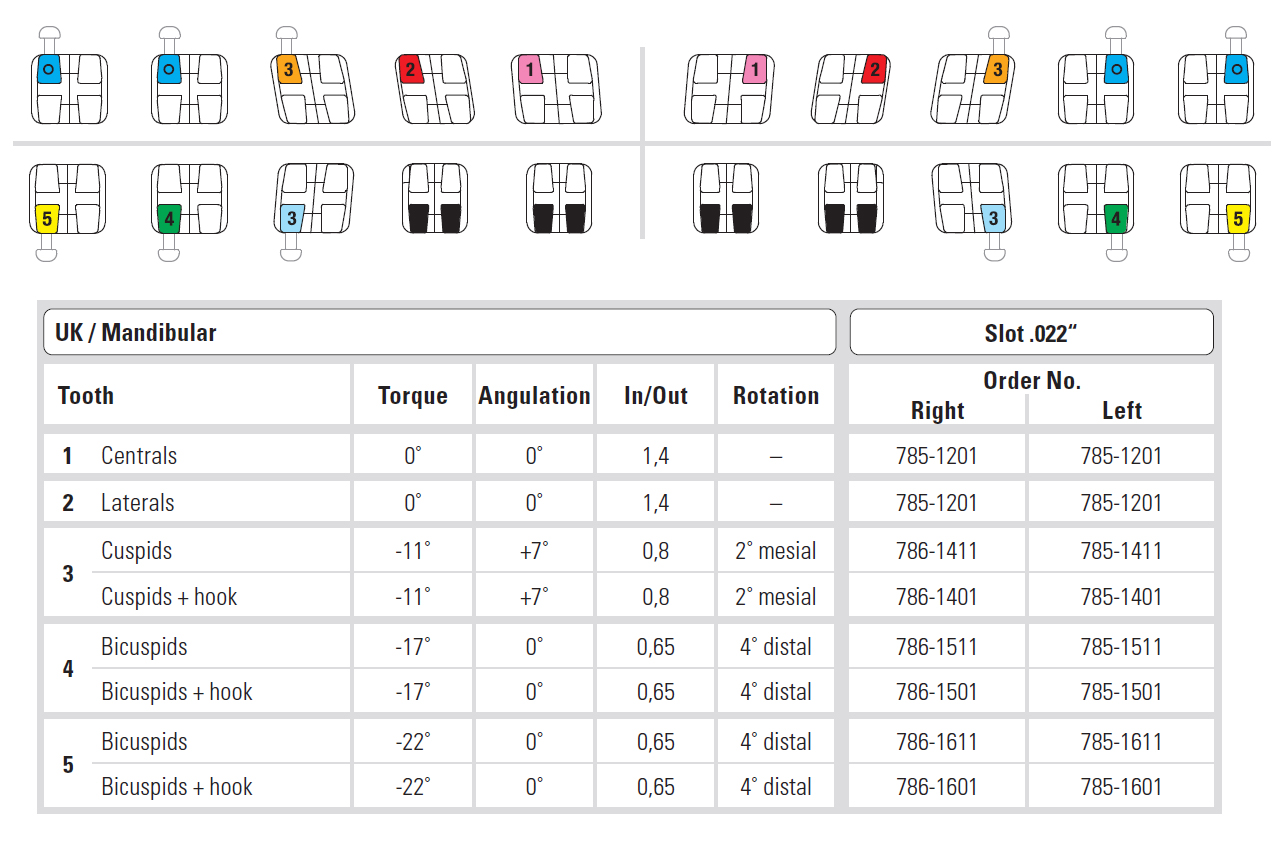Screen dimensions: 1287x845
Task: Click the Torque column header
Action: pyautogui.click(x=412, y=396)
